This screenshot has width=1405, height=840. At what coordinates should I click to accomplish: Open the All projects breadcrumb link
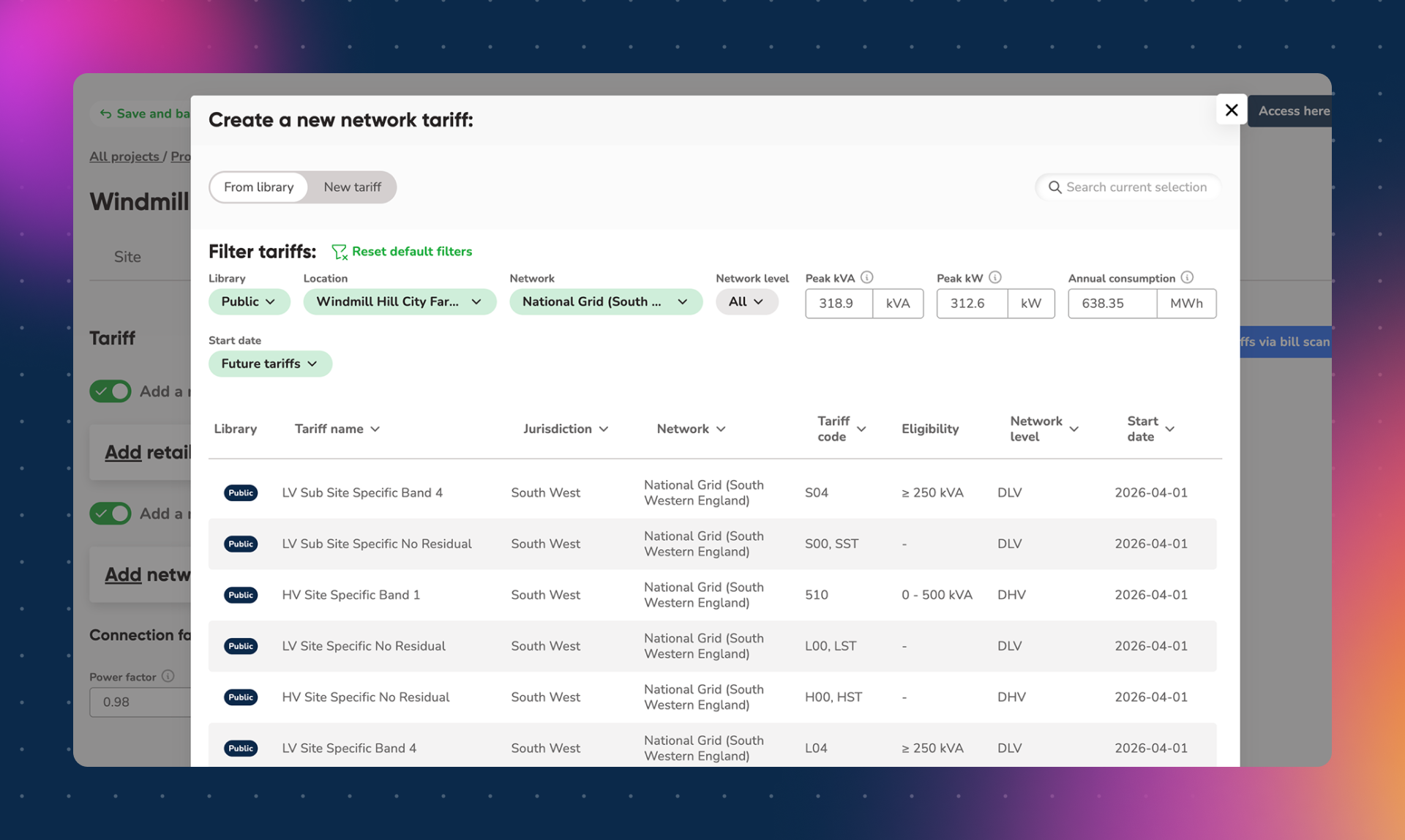click(x=124, y=157)
